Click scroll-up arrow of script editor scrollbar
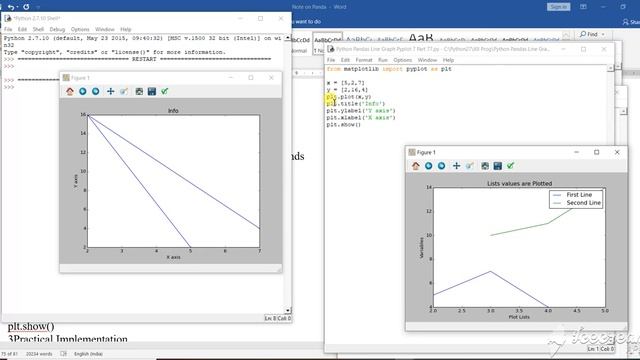Image resolution: width=640 pixels, height=360 pixels. (x=611, y=69)
